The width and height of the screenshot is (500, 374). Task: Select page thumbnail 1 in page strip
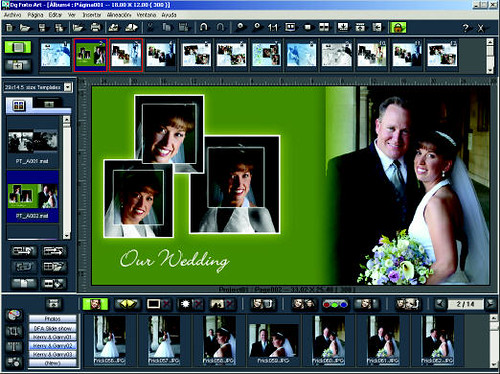coord(55,54)
